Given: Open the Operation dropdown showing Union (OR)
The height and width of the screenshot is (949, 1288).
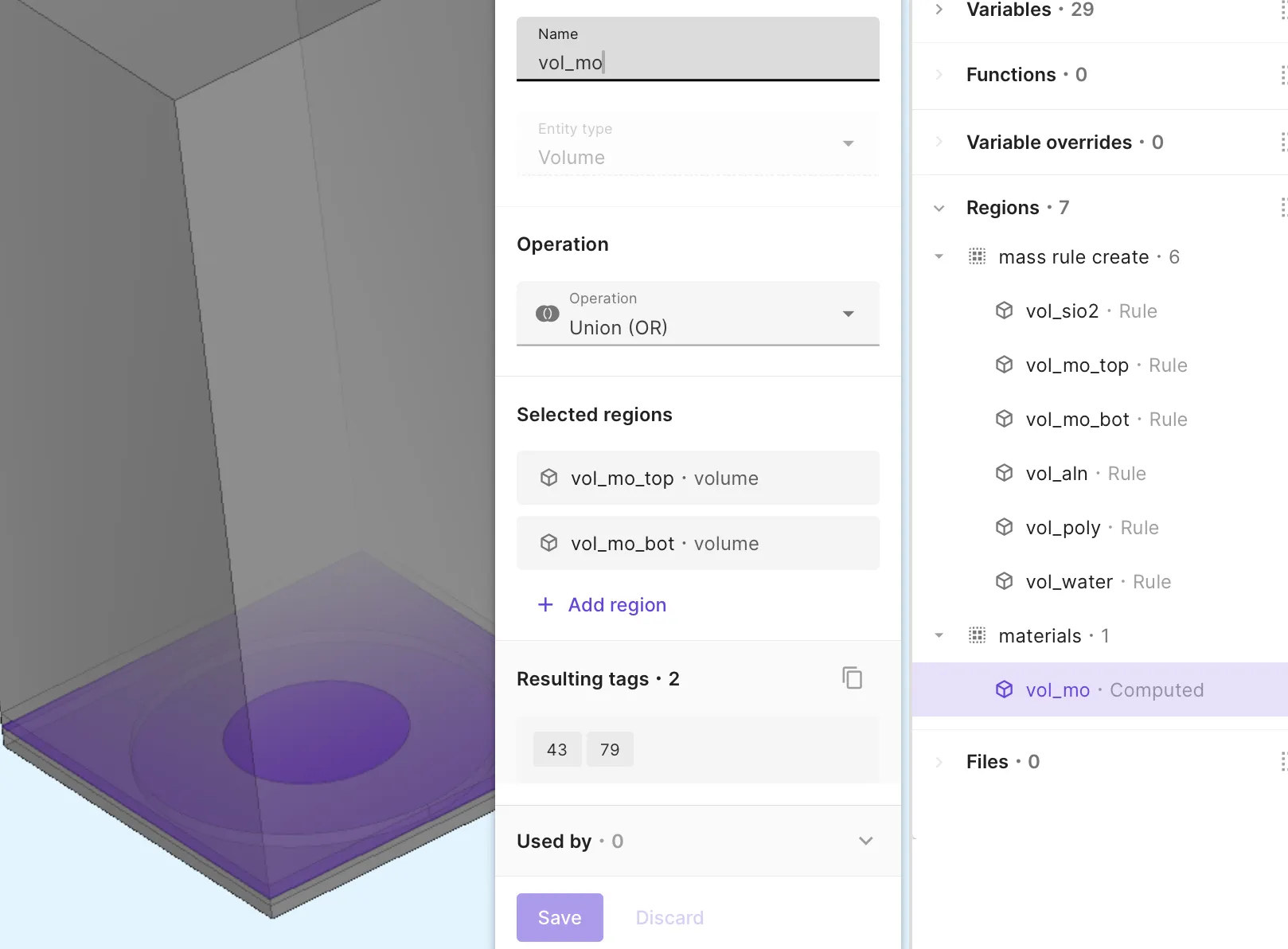Looking at the screenshot, I should coord(698,314).
